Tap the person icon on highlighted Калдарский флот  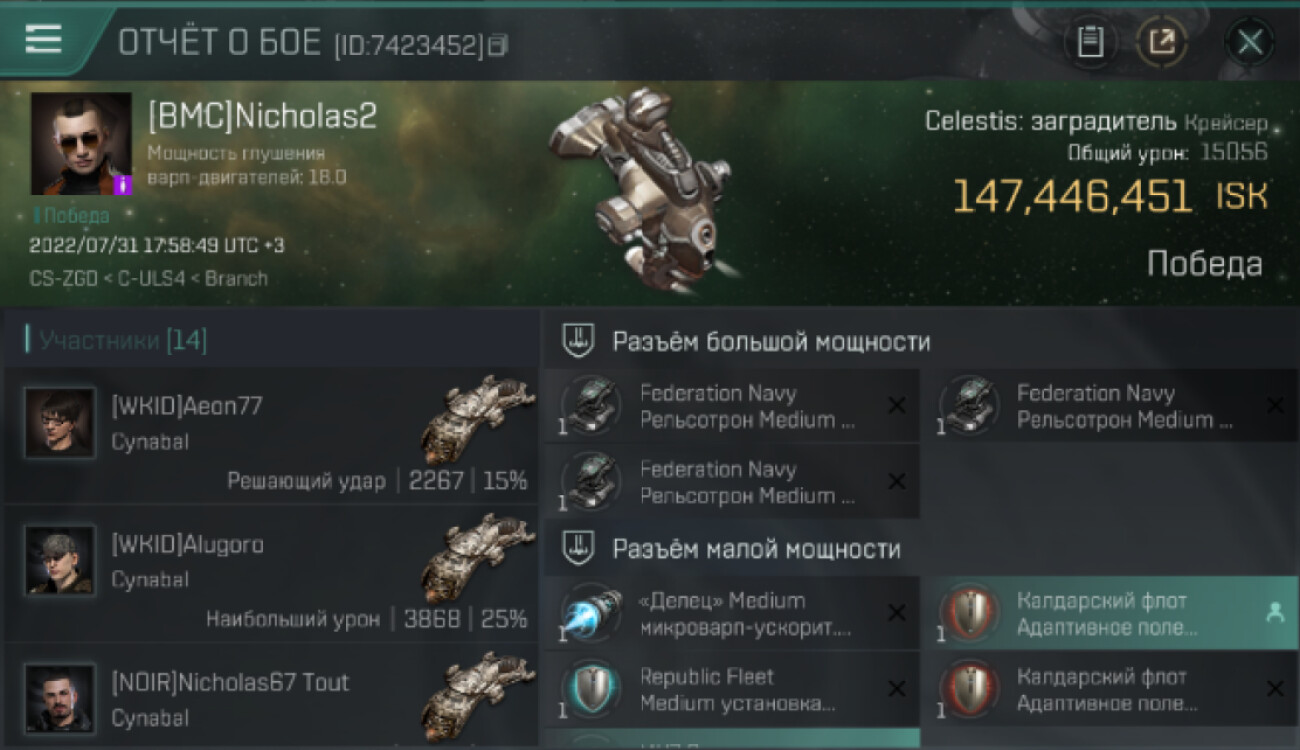[1275, 614]
